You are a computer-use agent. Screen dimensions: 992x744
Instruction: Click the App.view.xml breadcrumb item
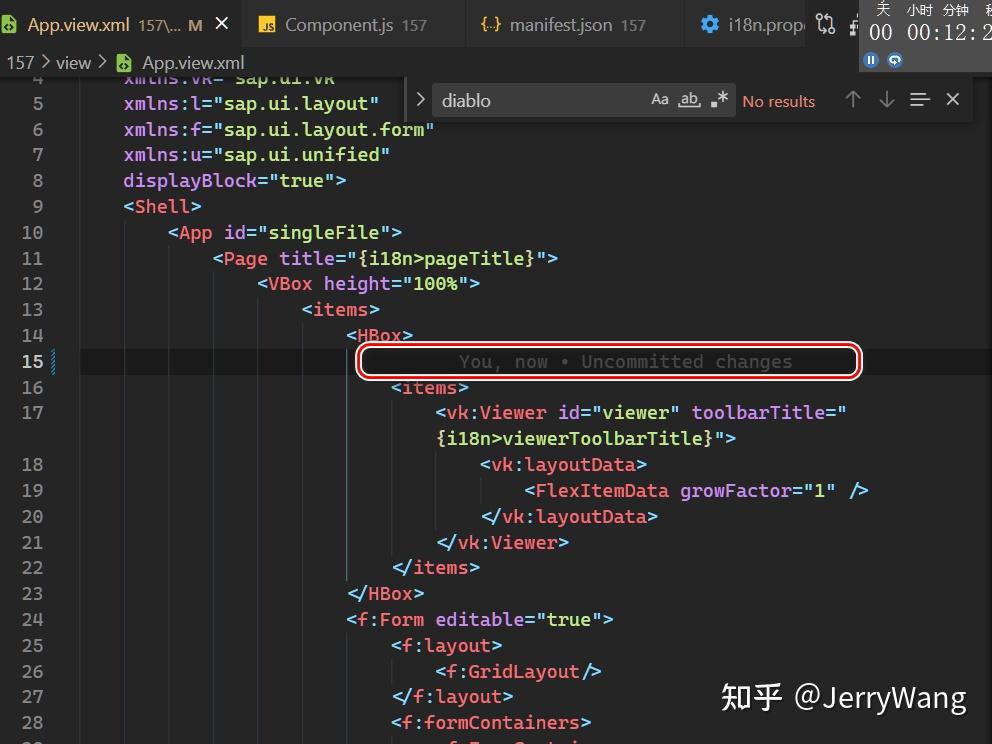point(193,63)
